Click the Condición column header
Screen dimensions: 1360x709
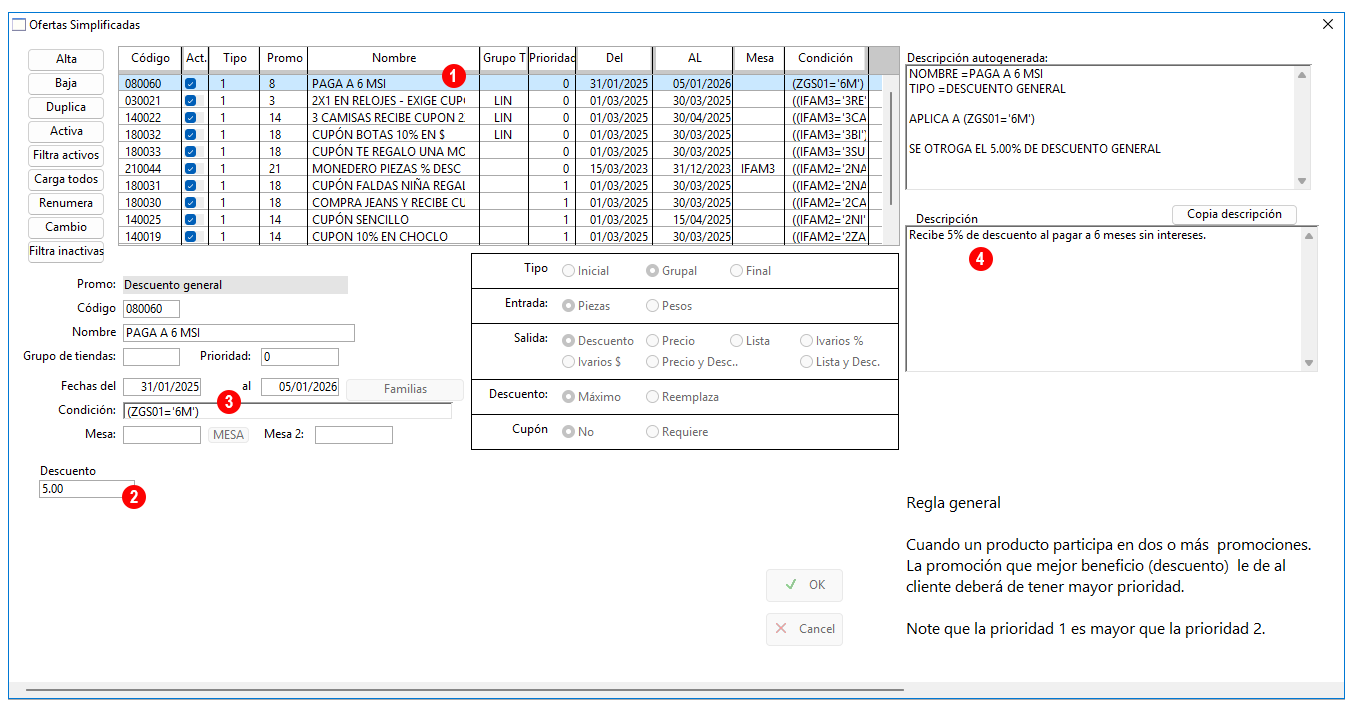point(826,59)
